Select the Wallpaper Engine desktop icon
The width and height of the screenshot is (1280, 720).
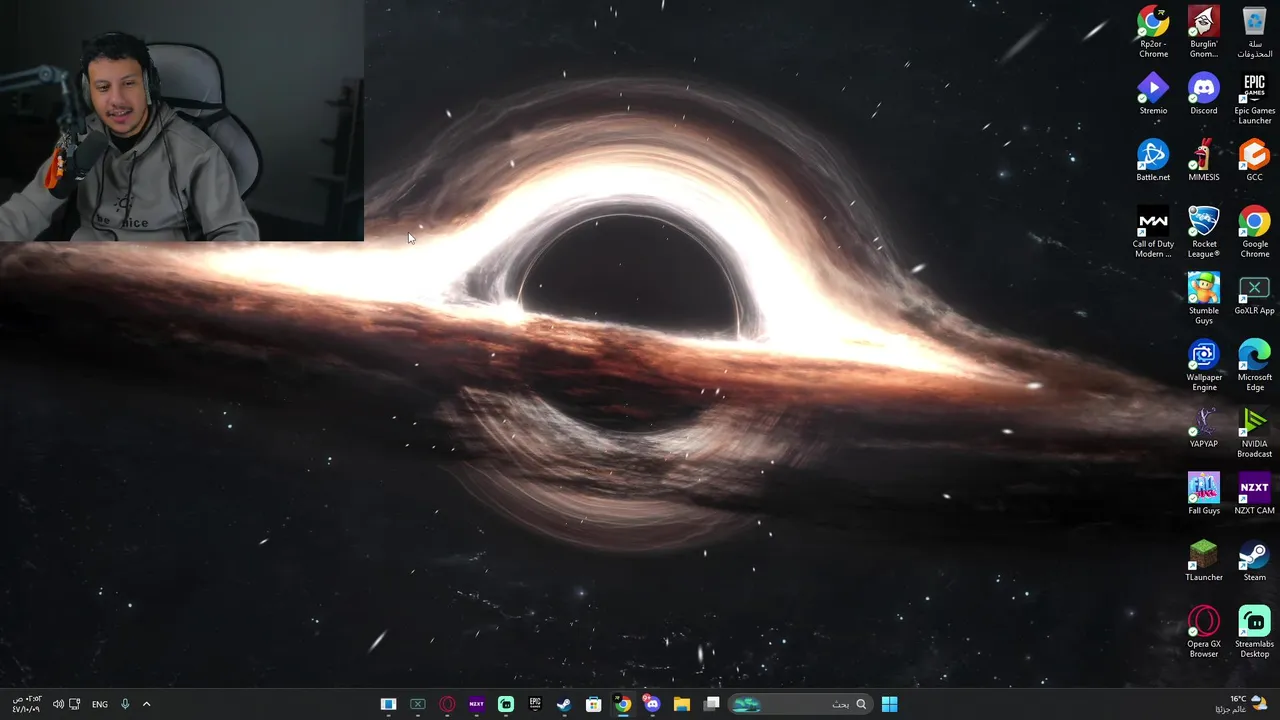click(1204, 366)
